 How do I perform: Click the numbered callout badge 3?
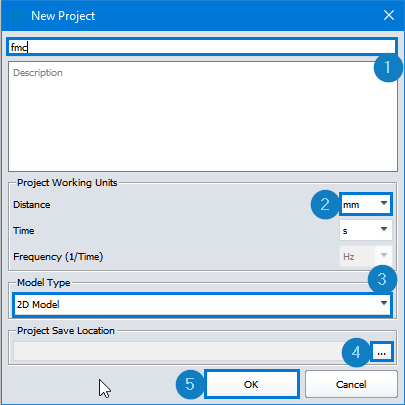tap(382, 279)
